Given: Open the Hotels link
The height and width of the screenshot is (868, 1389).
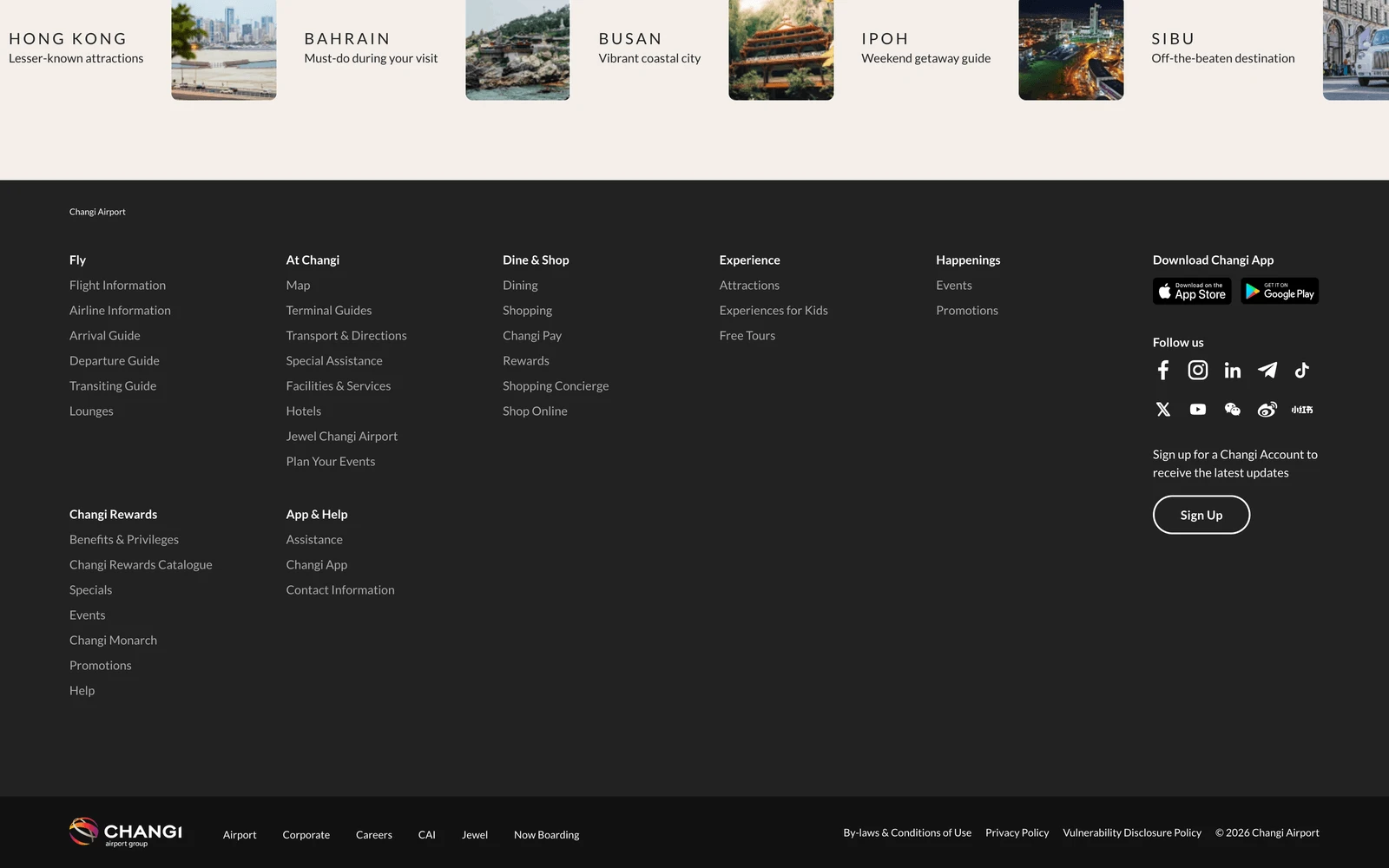Looking at the screenshot, I should (x=304, y=411).
